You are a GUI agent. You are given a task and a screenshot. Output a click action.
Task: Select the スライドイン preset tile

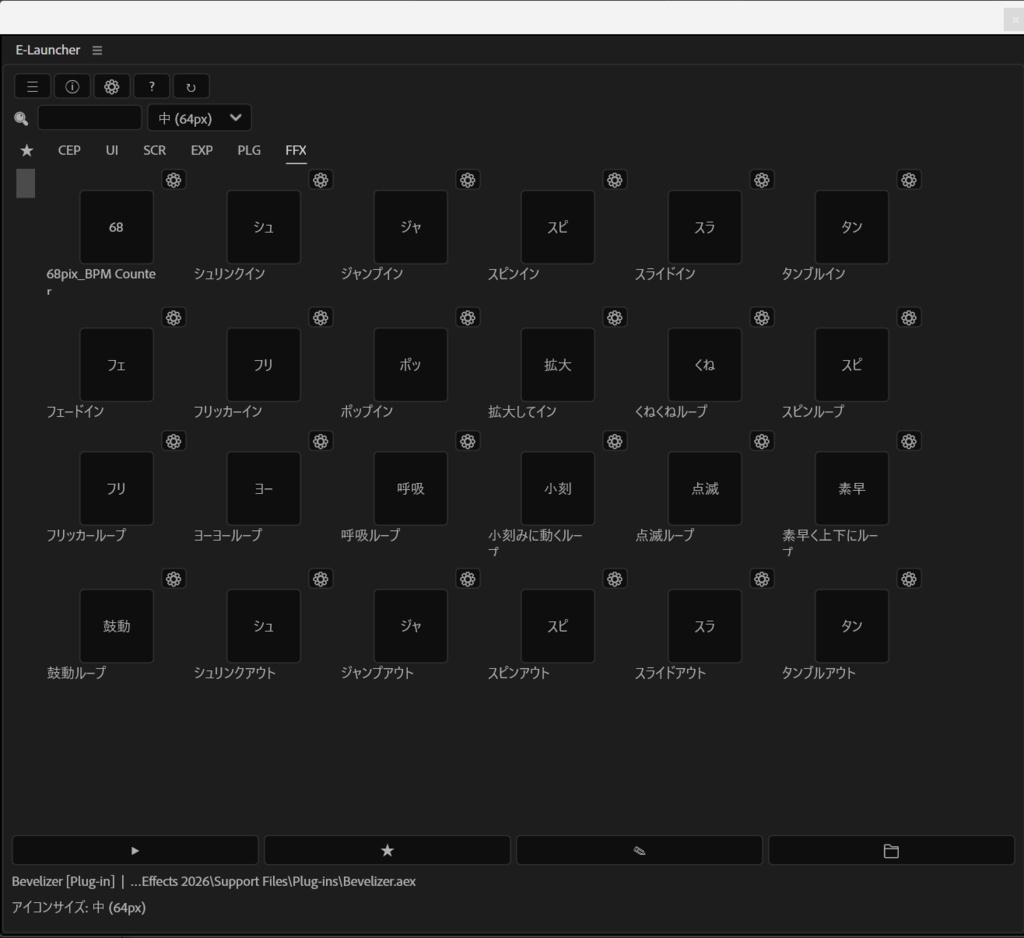pos(705,227)
